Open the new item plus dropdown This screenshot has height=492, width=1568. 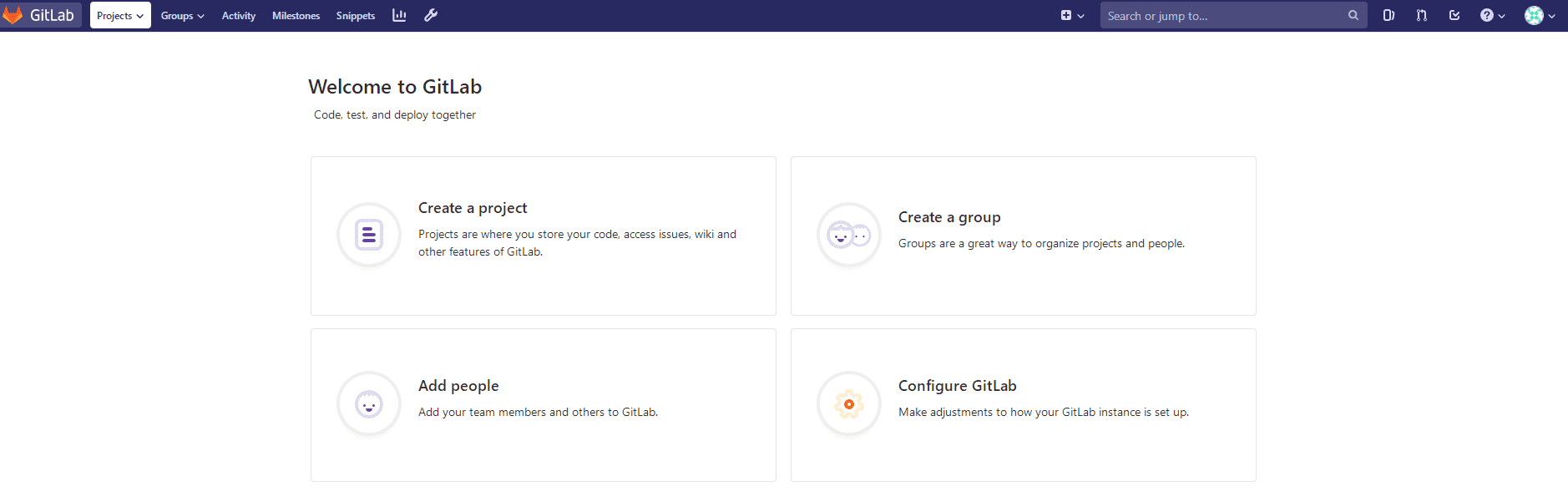point(1072,15)
